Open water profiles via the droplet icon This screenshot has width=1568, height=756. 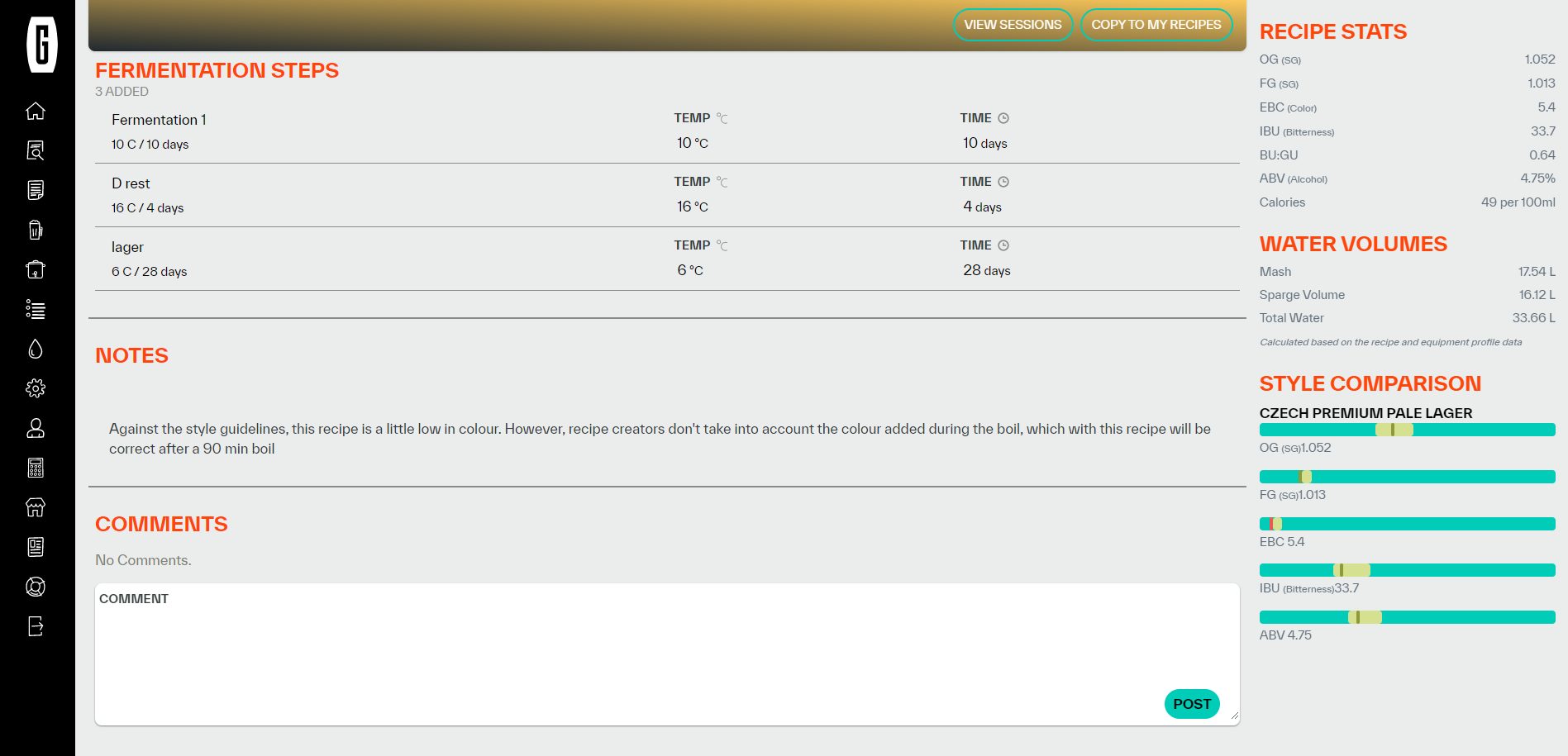pyautogui.click(x=36, y=349)
